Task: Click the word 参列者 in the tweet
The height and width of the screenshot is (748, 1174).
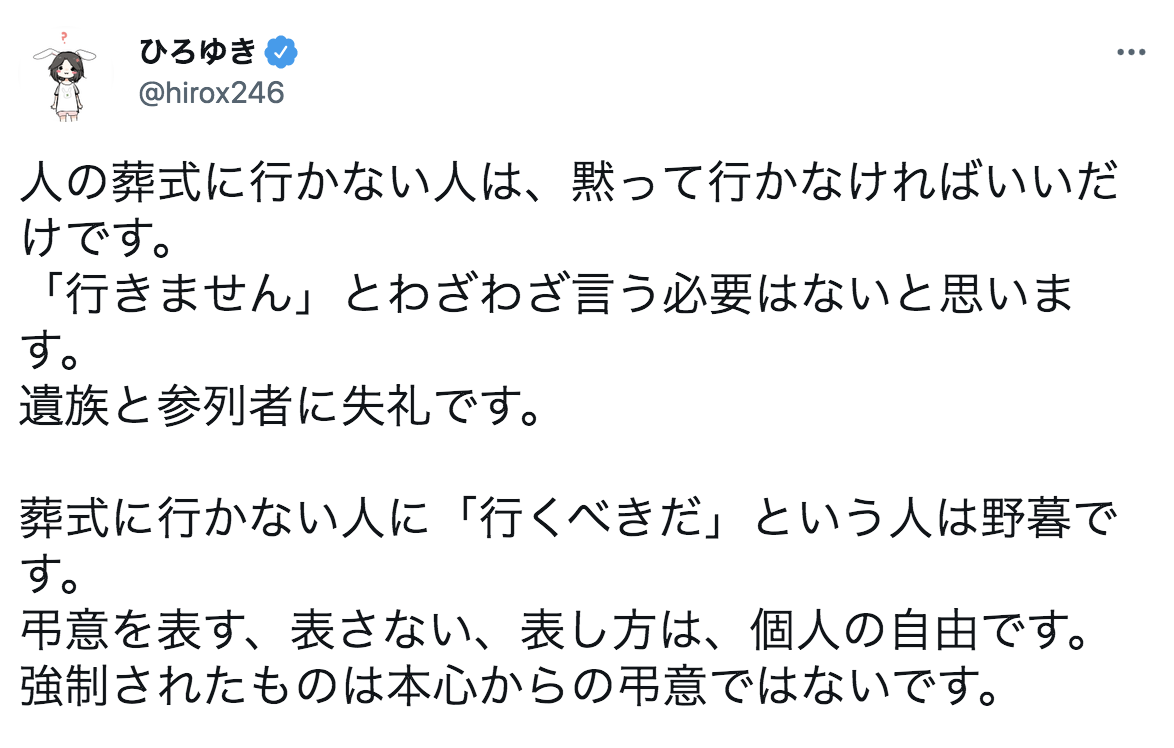Action: (225, 406)
